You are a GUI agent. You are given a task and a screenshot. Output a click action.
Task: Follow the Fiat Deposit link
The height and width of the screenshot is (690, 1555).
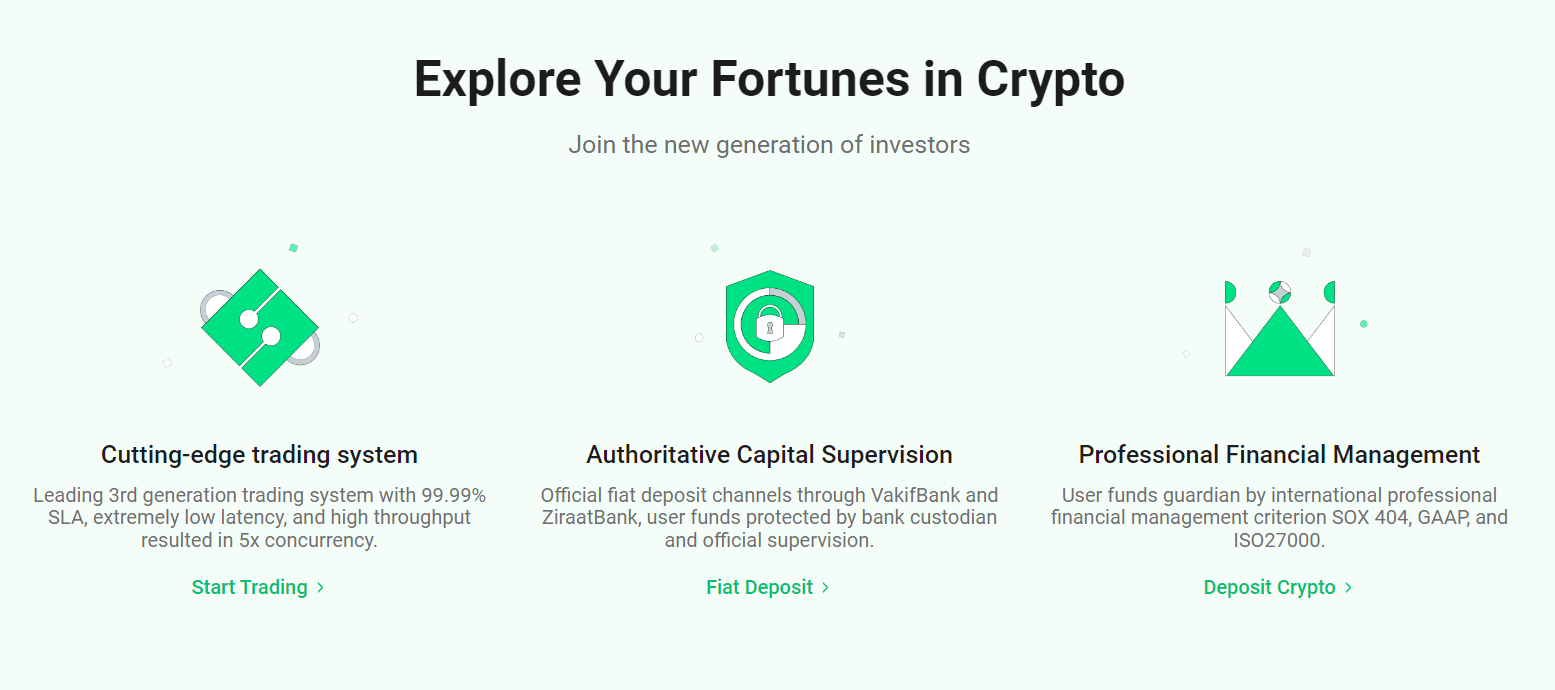click(760, 588)
